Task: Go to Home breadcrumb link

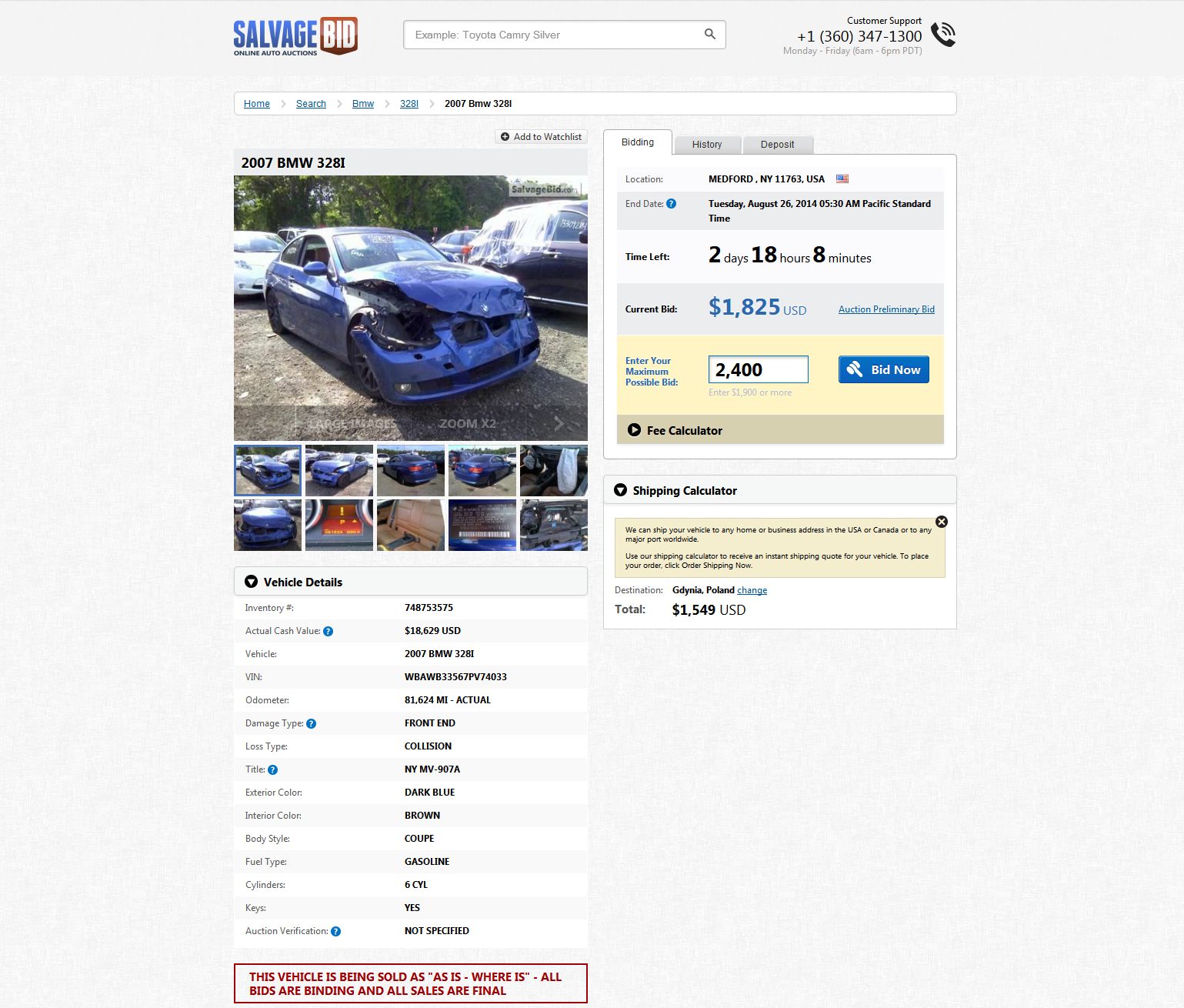Action: click(x=257, y=104)
